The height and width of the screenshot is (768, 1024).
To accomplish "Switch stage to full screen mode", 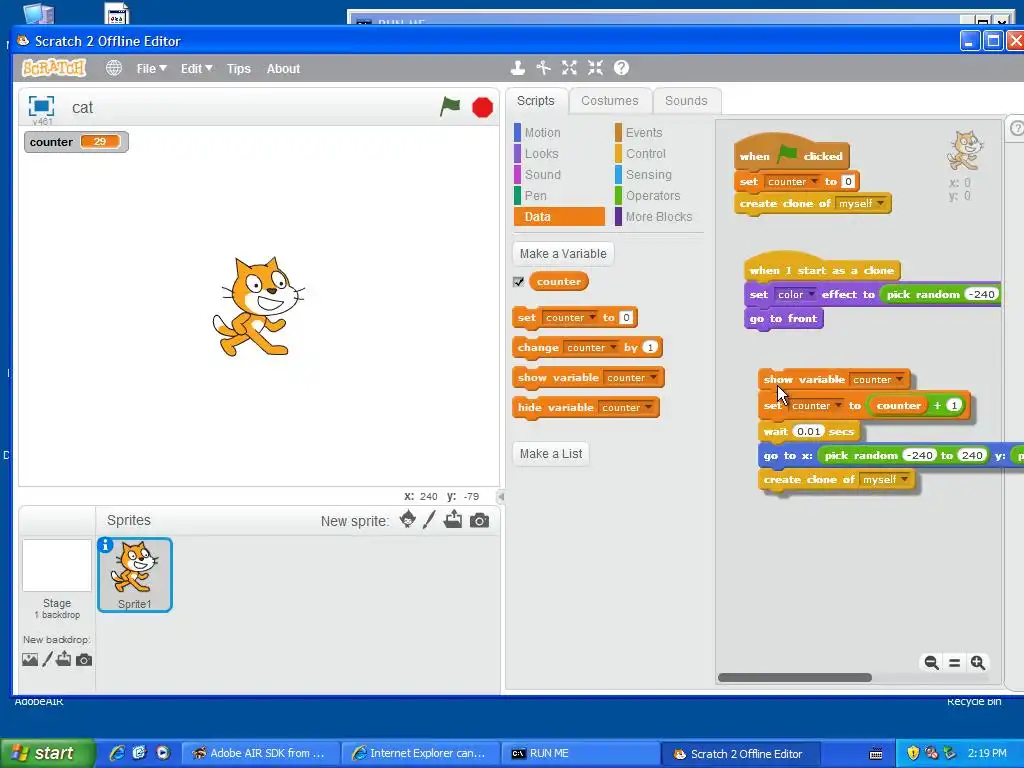I will [41, 106].
